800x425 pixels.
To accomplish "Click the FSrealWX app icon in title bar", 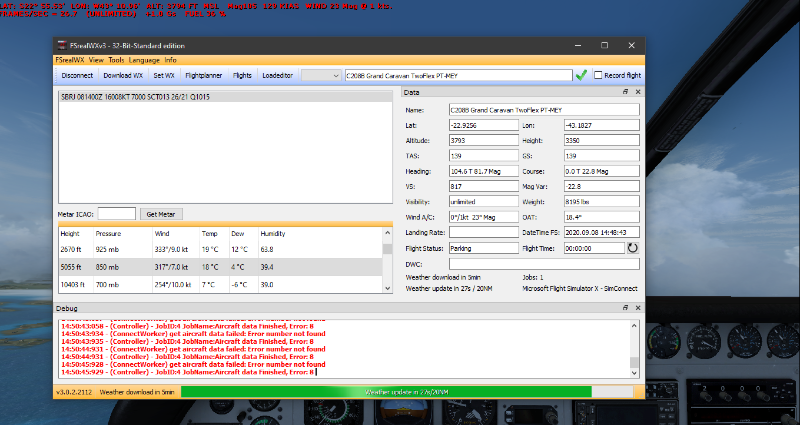I will coord(62,45).
